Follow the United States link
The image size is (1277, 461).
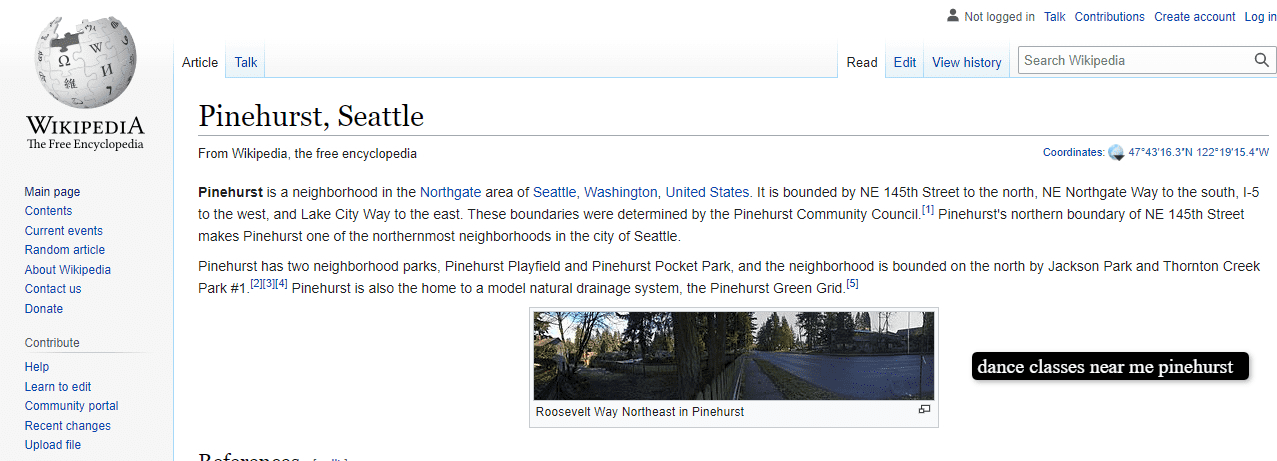click(707, 192)
